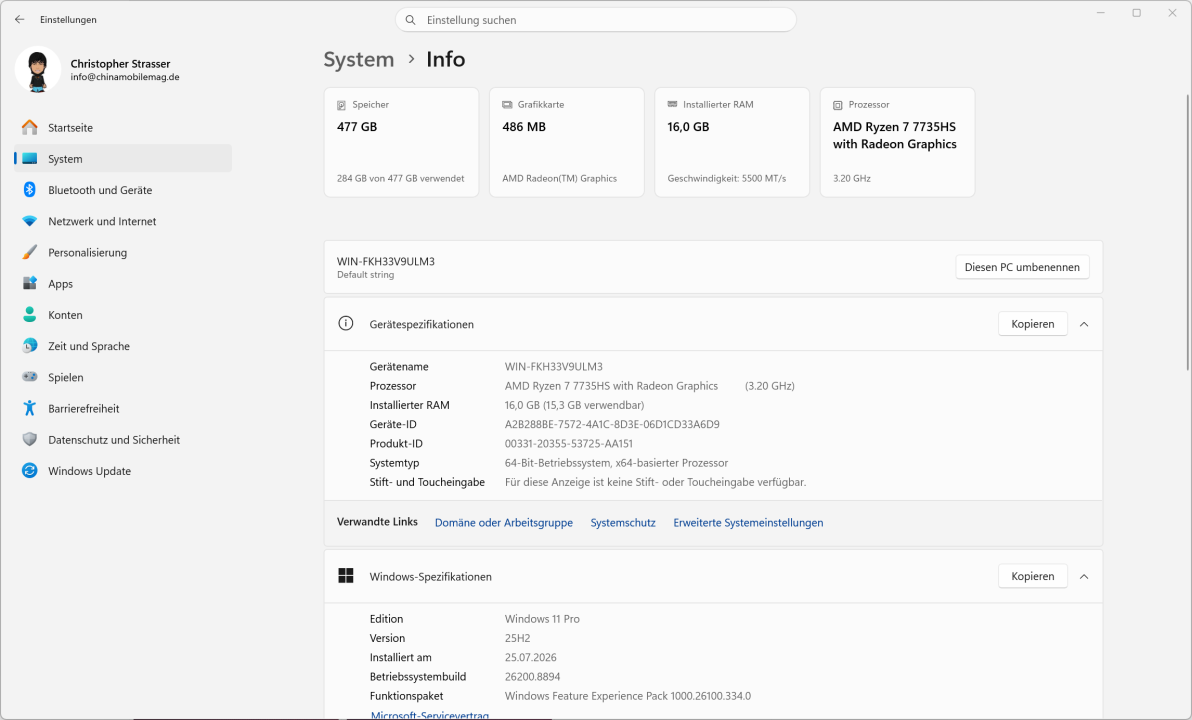Click the Prozessor AMD Ryzen card

[897, 142]
